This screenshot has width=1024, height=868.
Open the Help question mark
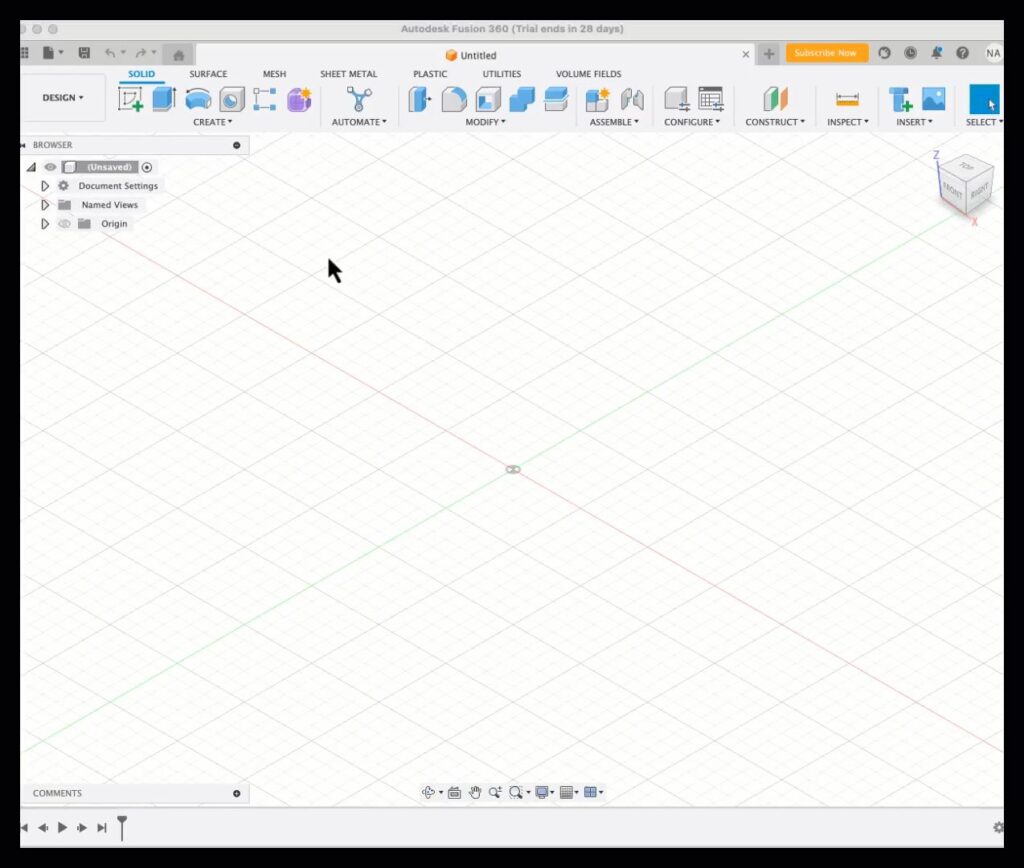[963, 53]
